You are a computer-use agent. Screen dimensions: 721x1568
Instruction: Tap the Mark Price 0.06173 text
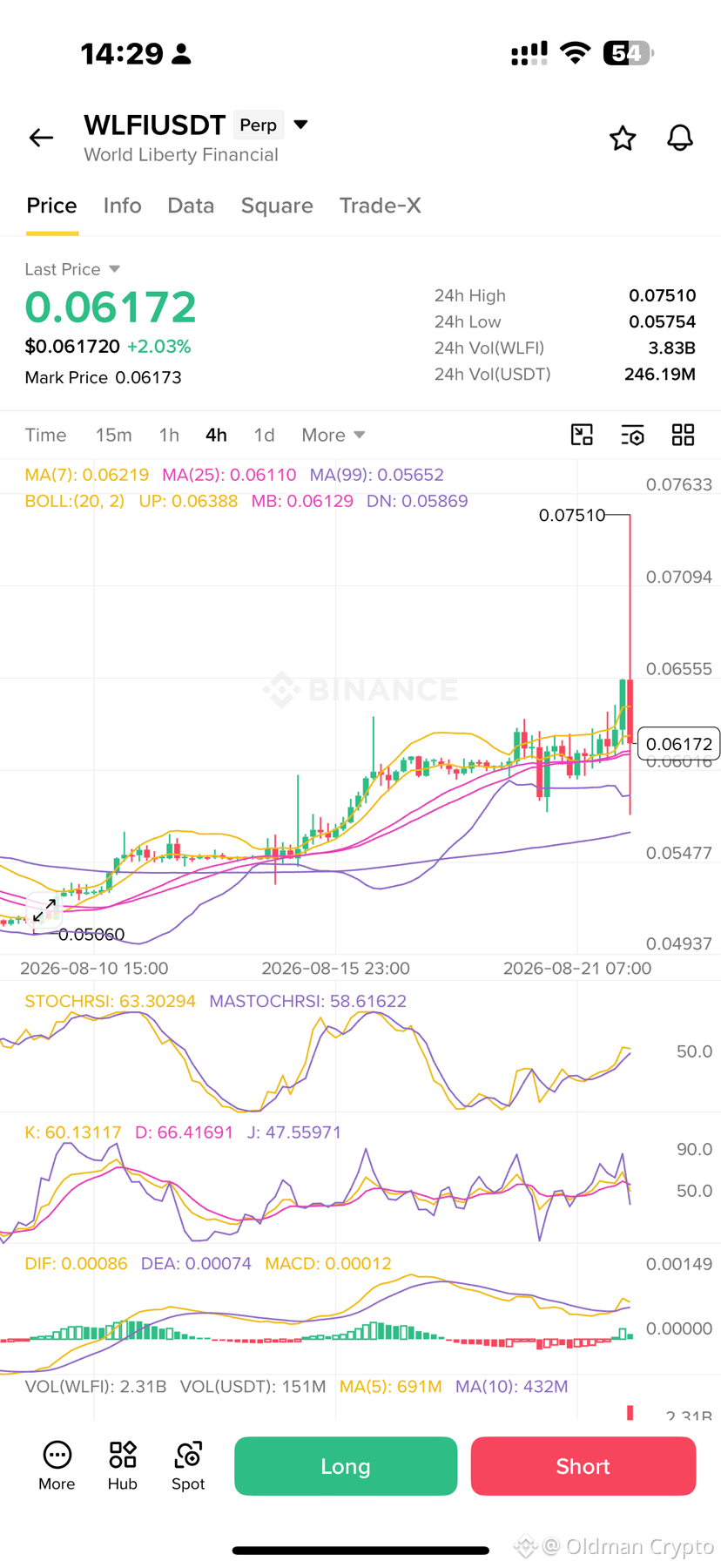pyautogui.click(x=103, y=377)
